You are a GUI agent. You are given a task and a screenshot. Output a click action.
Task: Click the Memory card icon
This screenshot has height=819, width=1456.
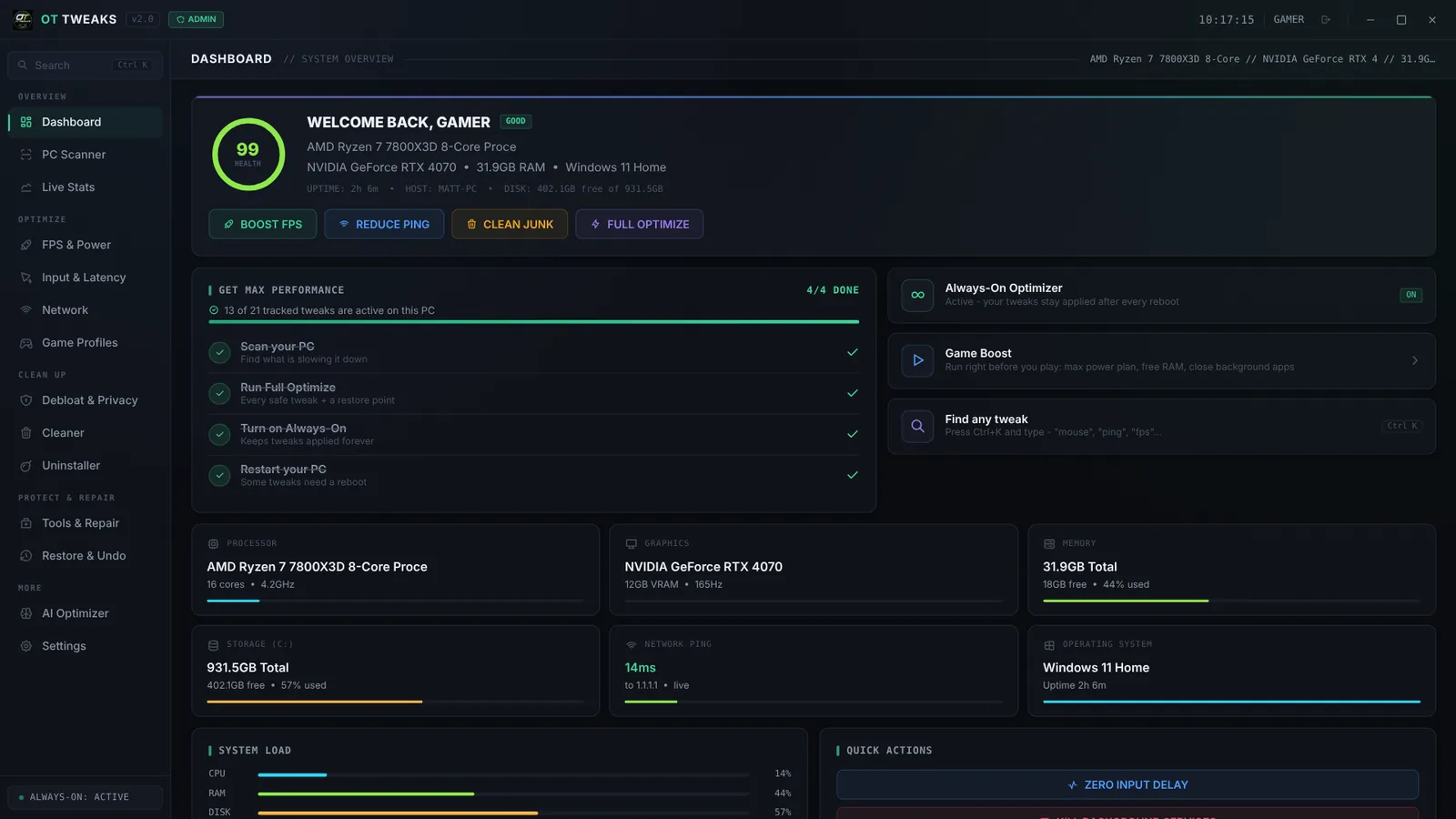[1049, 543]
